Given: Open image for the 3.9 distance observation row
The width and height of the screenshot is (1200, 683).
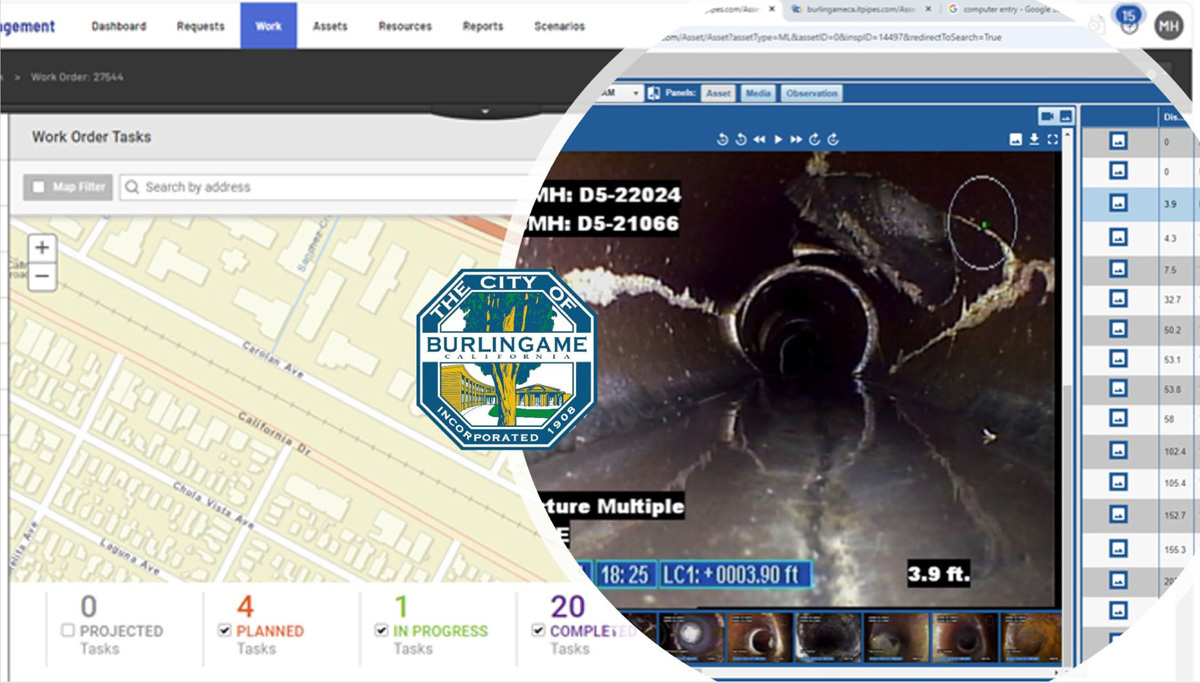Looking at the screenshot, I should (x=1118, y=203).
